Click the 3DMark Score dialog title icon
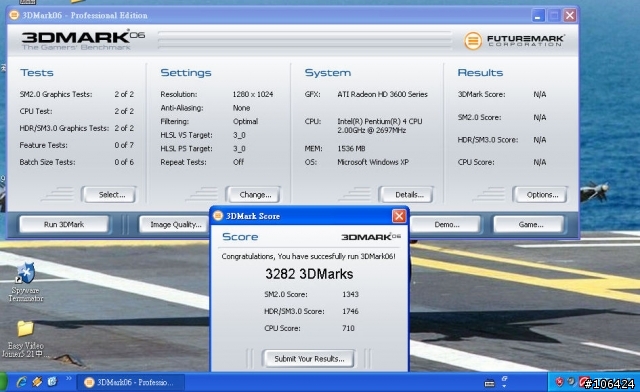The width and height of the screenshot is (640, 392). click(x=218, y=216)
